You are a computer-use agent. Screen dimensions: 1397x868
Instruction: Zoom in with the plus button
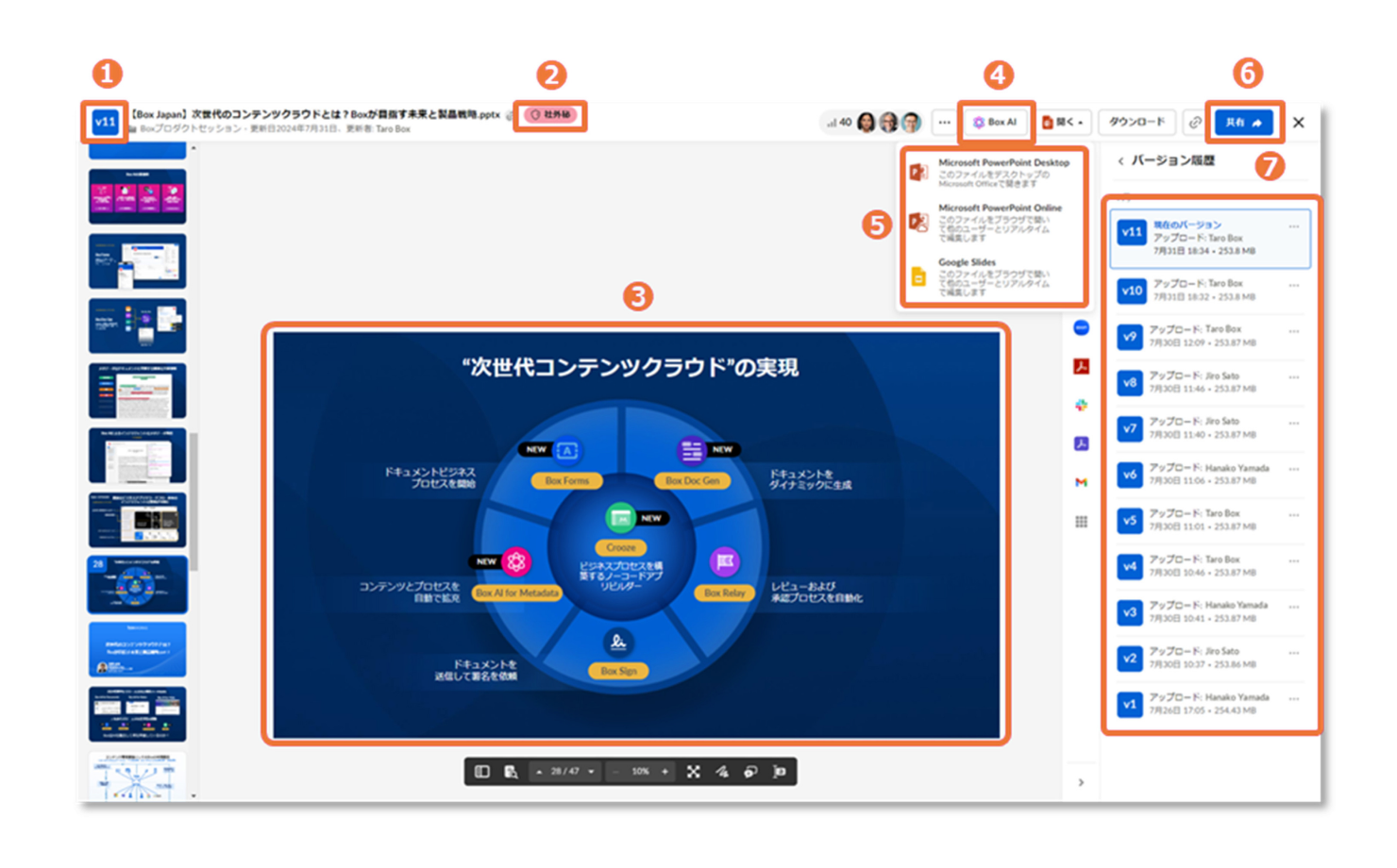click(665, 772)
